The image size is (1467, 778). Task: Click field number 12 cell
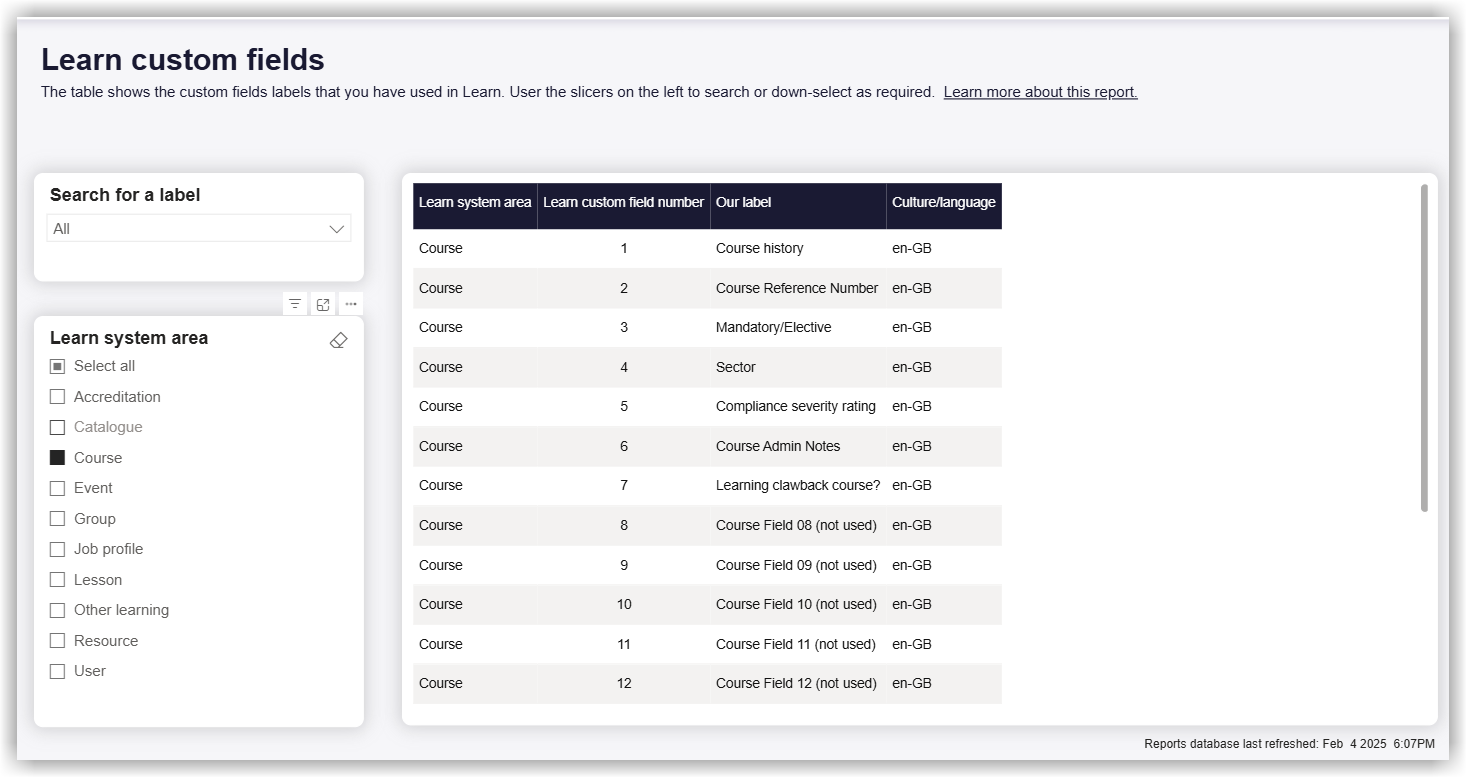pos(624,683)
